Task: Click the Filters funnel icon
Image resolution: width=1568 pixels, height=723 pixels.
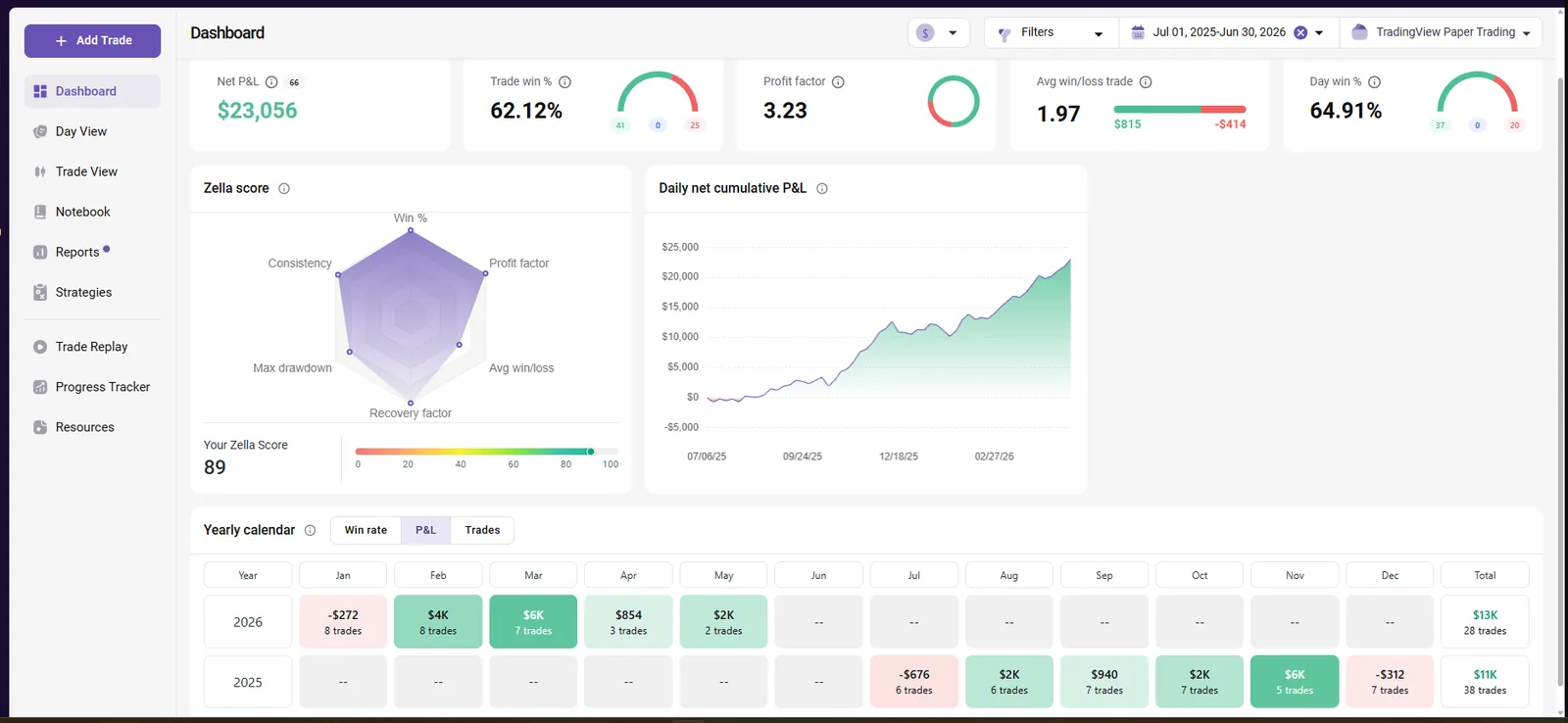Action: click(x=1004, y=33)
